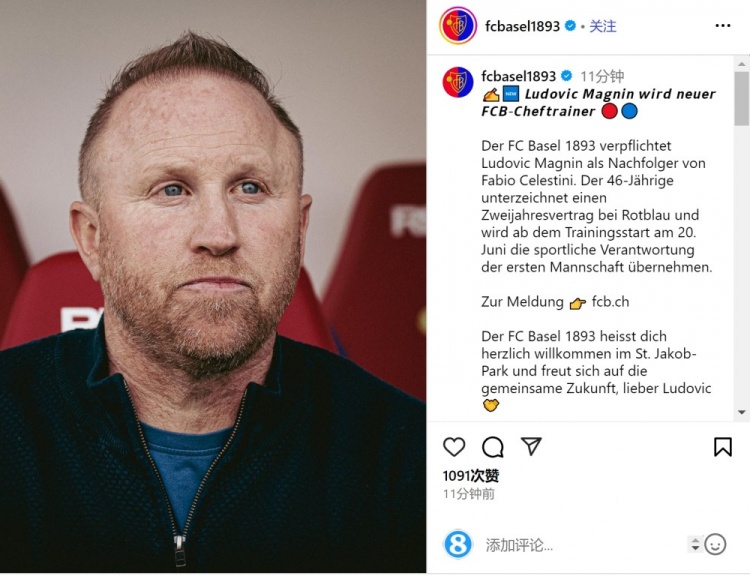750x576 pixels.
Task: Like the post with the heart icon
Action: 454,447
